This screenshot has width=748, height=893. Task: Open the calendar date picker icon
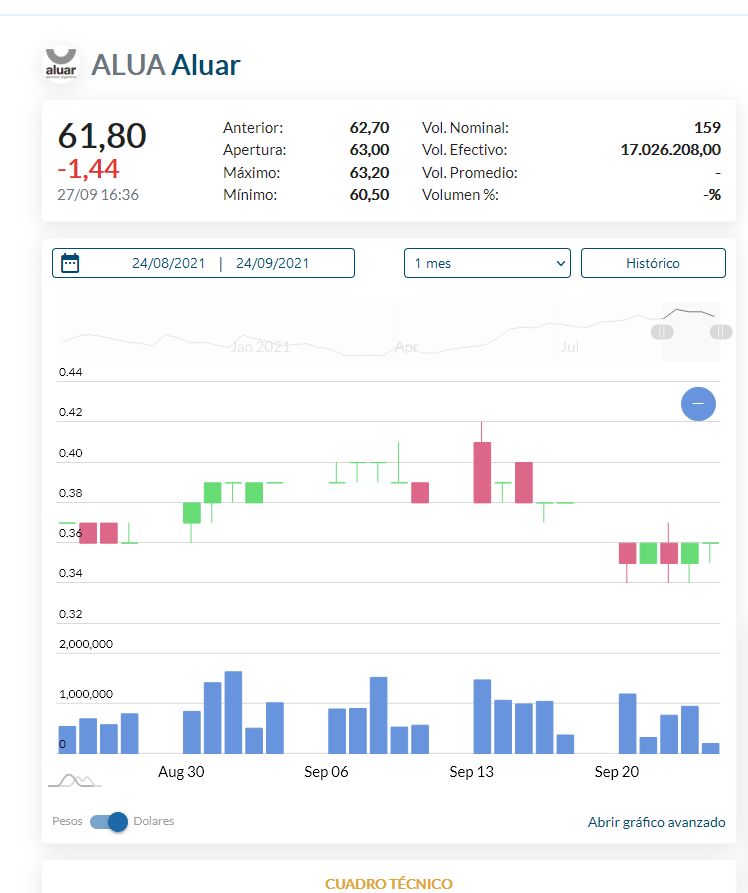70,263
